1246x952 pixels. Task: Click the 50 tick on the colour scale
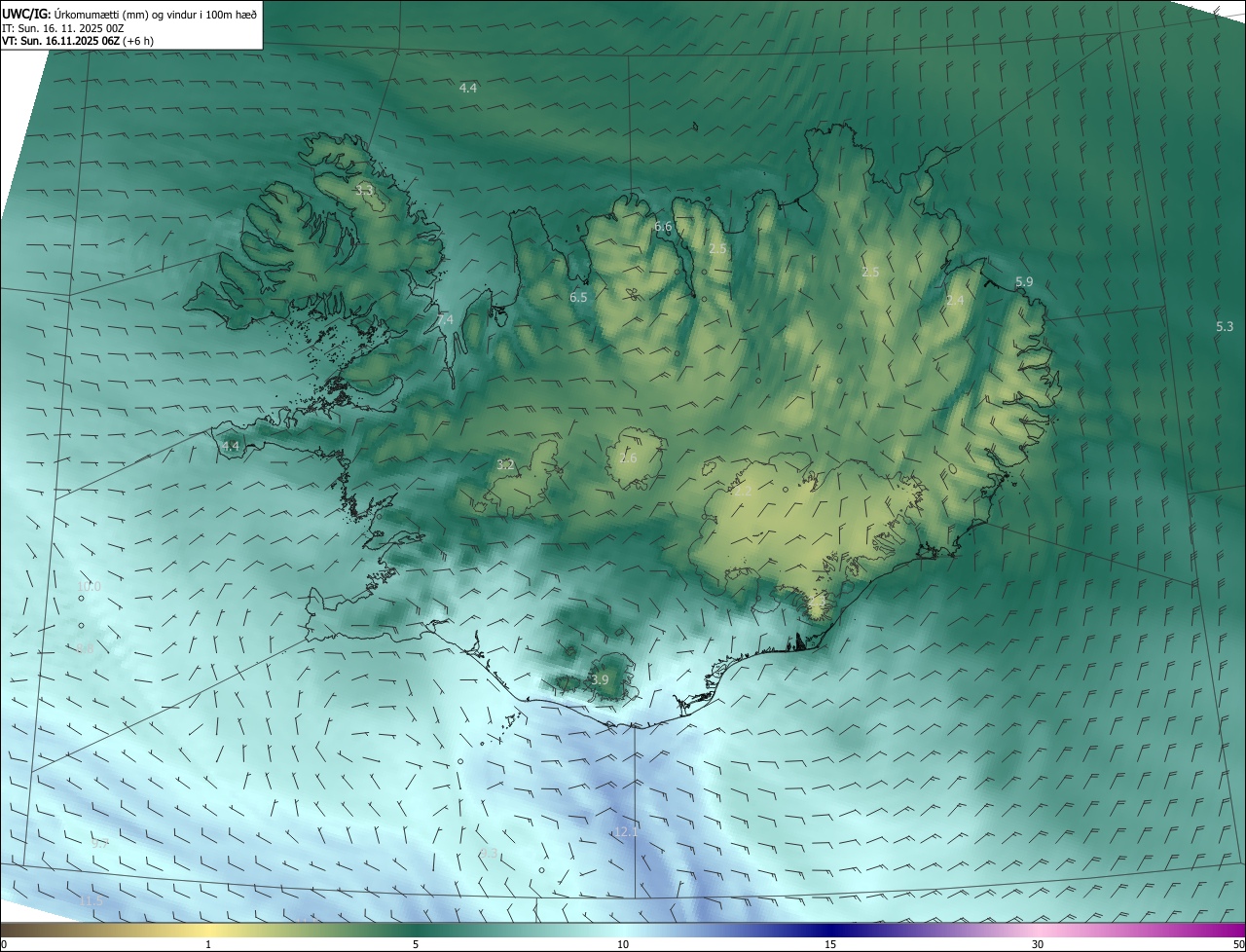pyautogui.click(x=1238, y=944)
